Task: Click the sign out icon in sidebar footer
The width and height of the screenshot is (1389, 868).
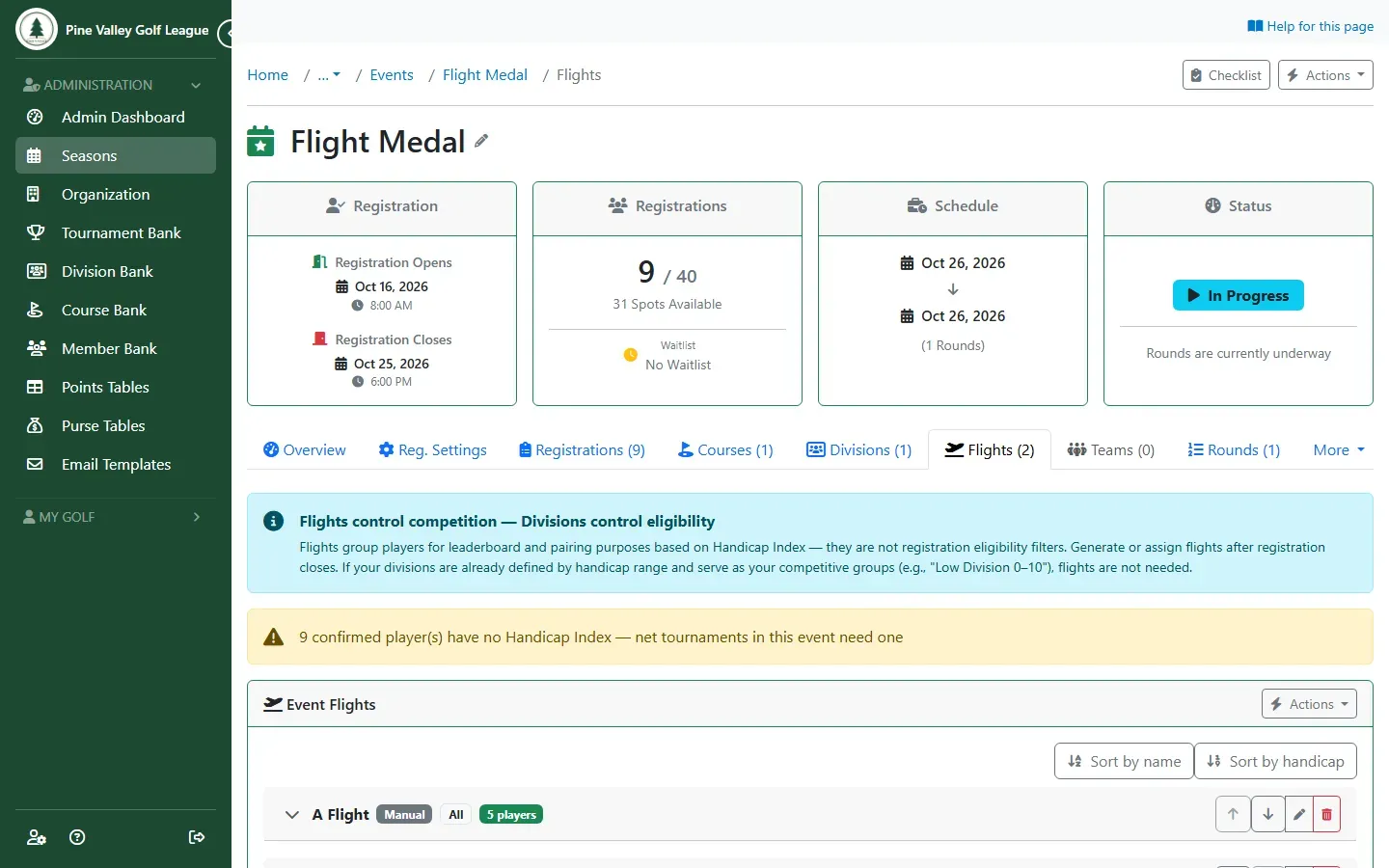Action: click(x=197, y=837)
